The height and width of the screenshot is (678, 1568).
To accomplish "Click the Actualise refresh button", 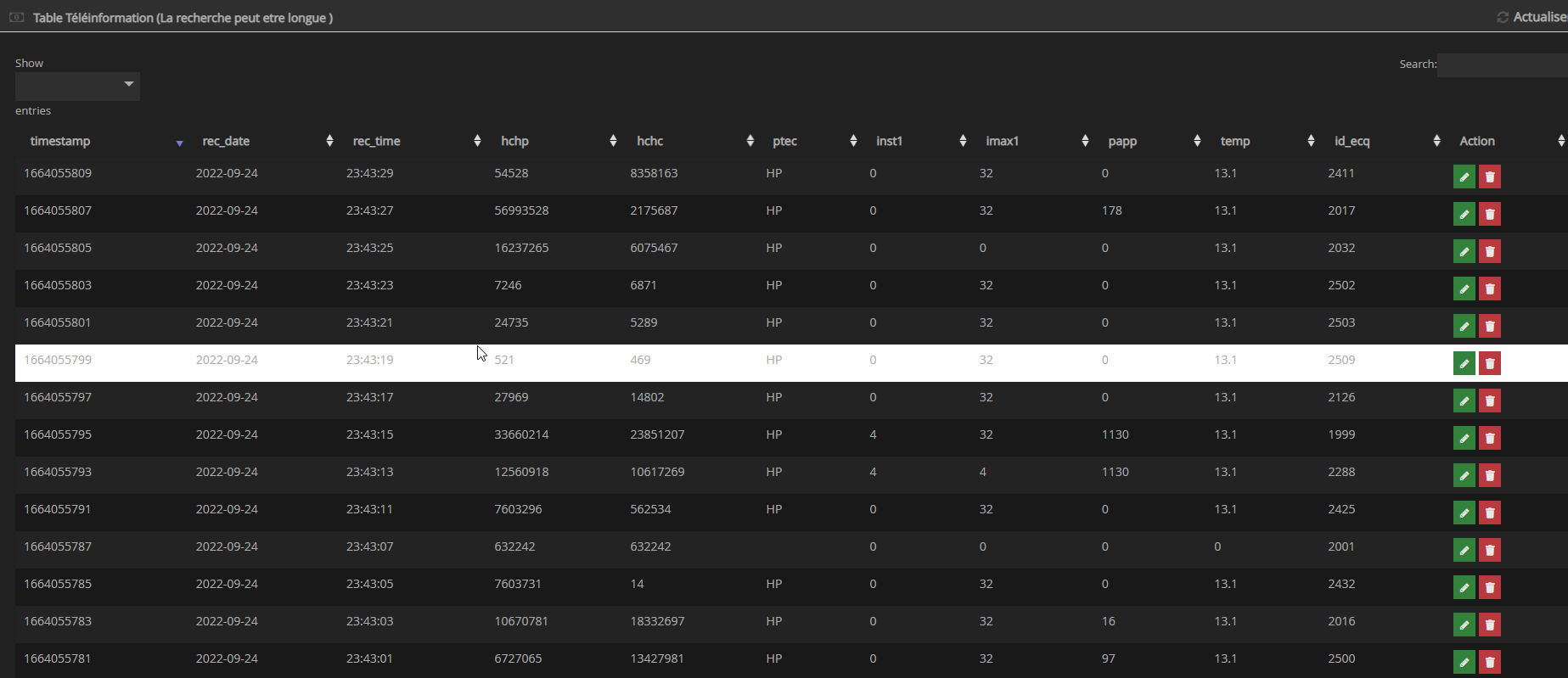I will click(x=1531, y=17).
